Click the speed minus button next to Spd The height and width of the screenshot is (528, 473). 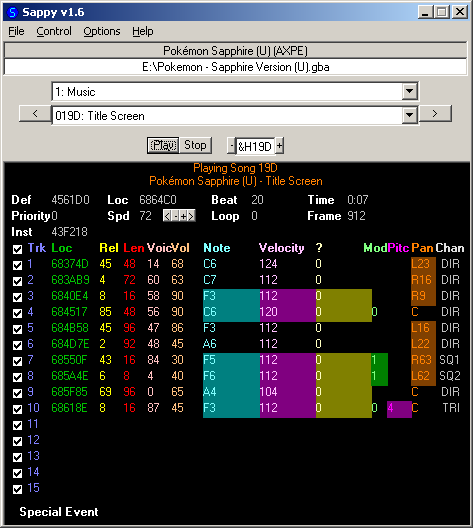[175, 216]
